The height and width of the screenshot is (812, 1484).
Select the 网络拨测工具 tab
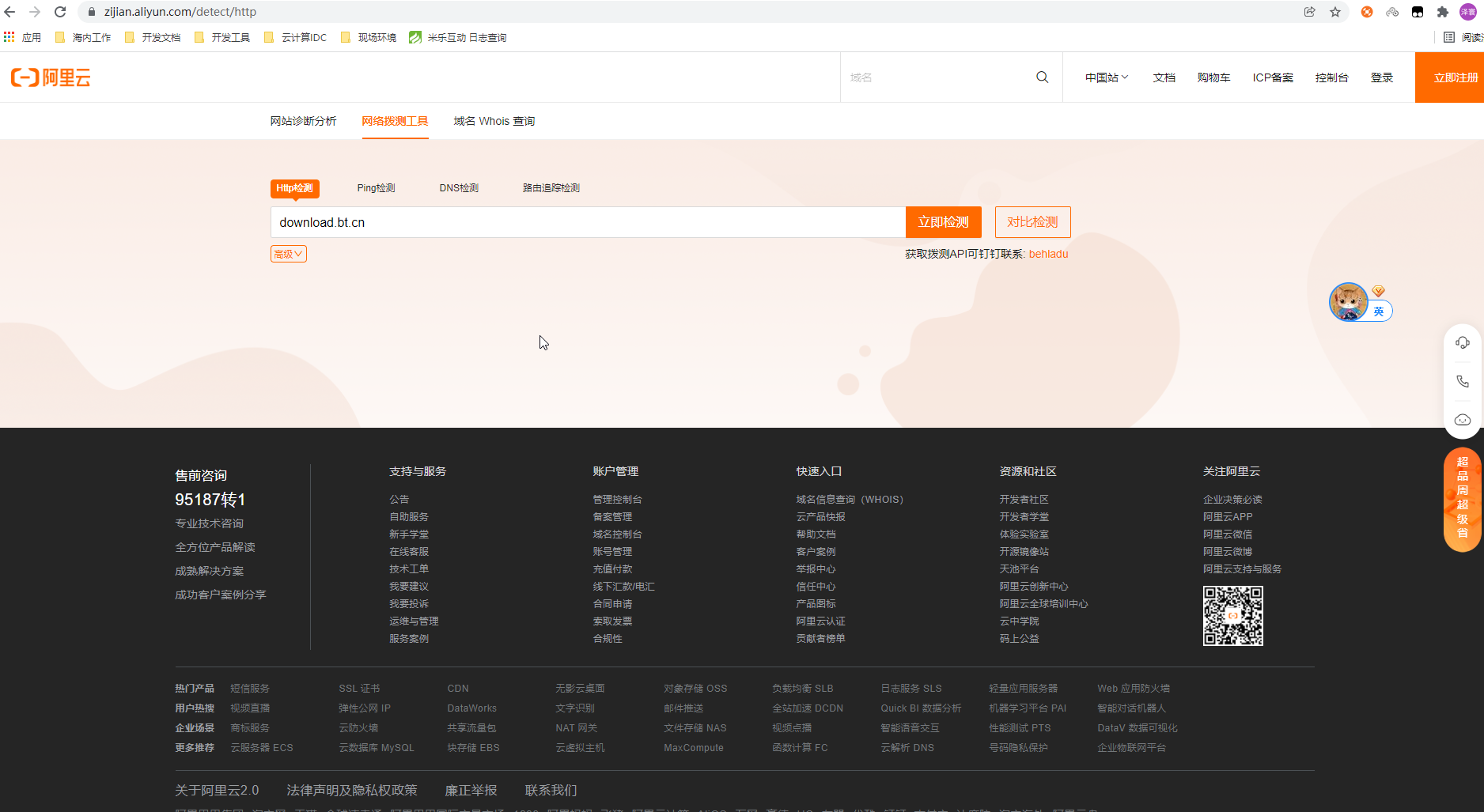(396, 121)
